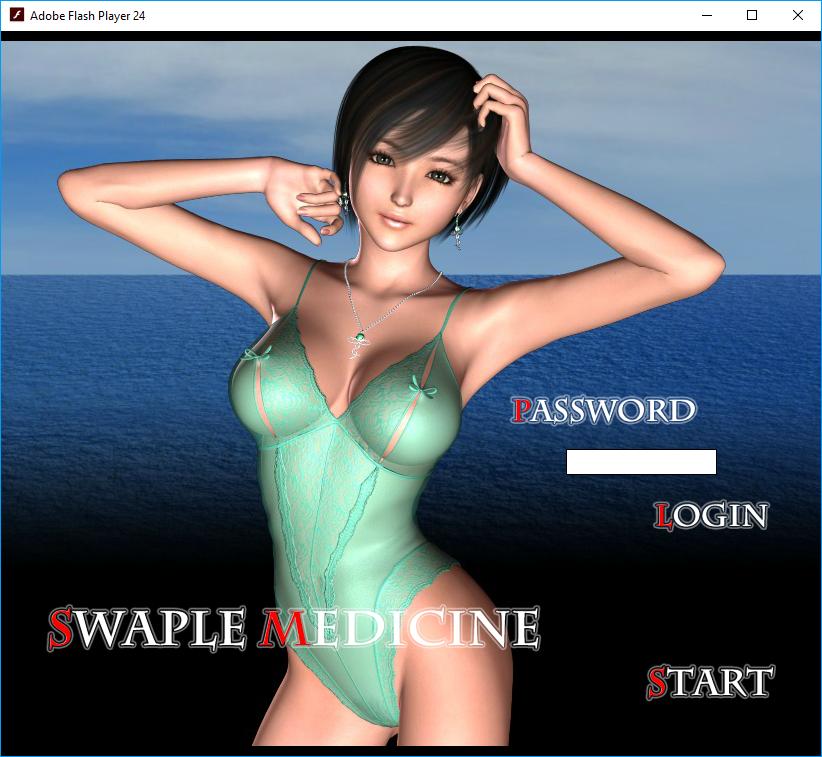Click inside the password input field

(641, 462)
